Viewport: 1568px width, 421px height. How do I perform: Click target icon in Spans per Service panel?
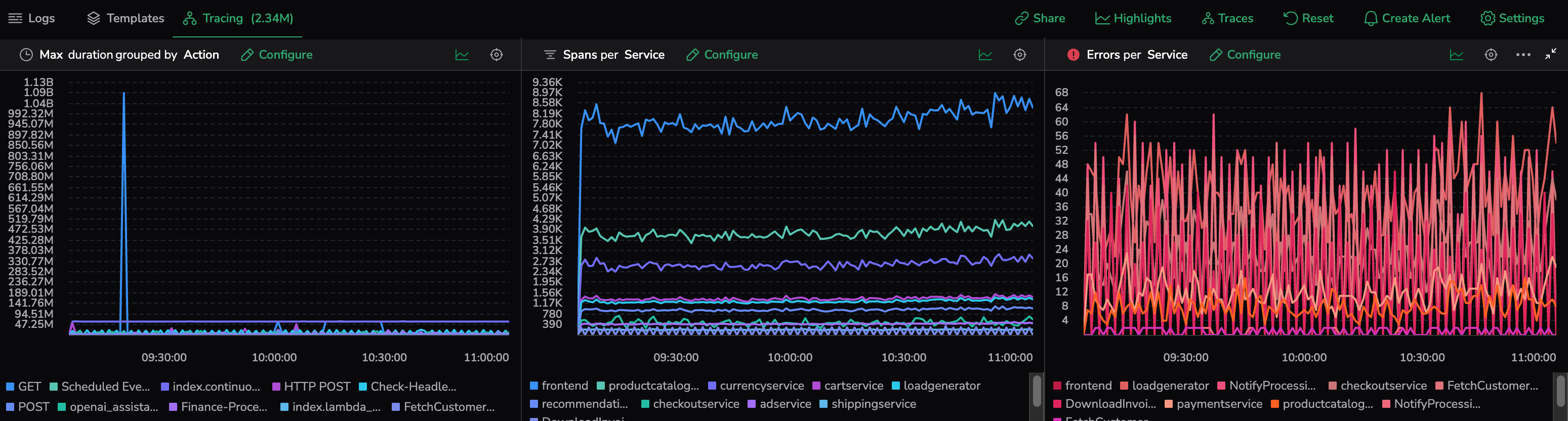[1019, 55]
